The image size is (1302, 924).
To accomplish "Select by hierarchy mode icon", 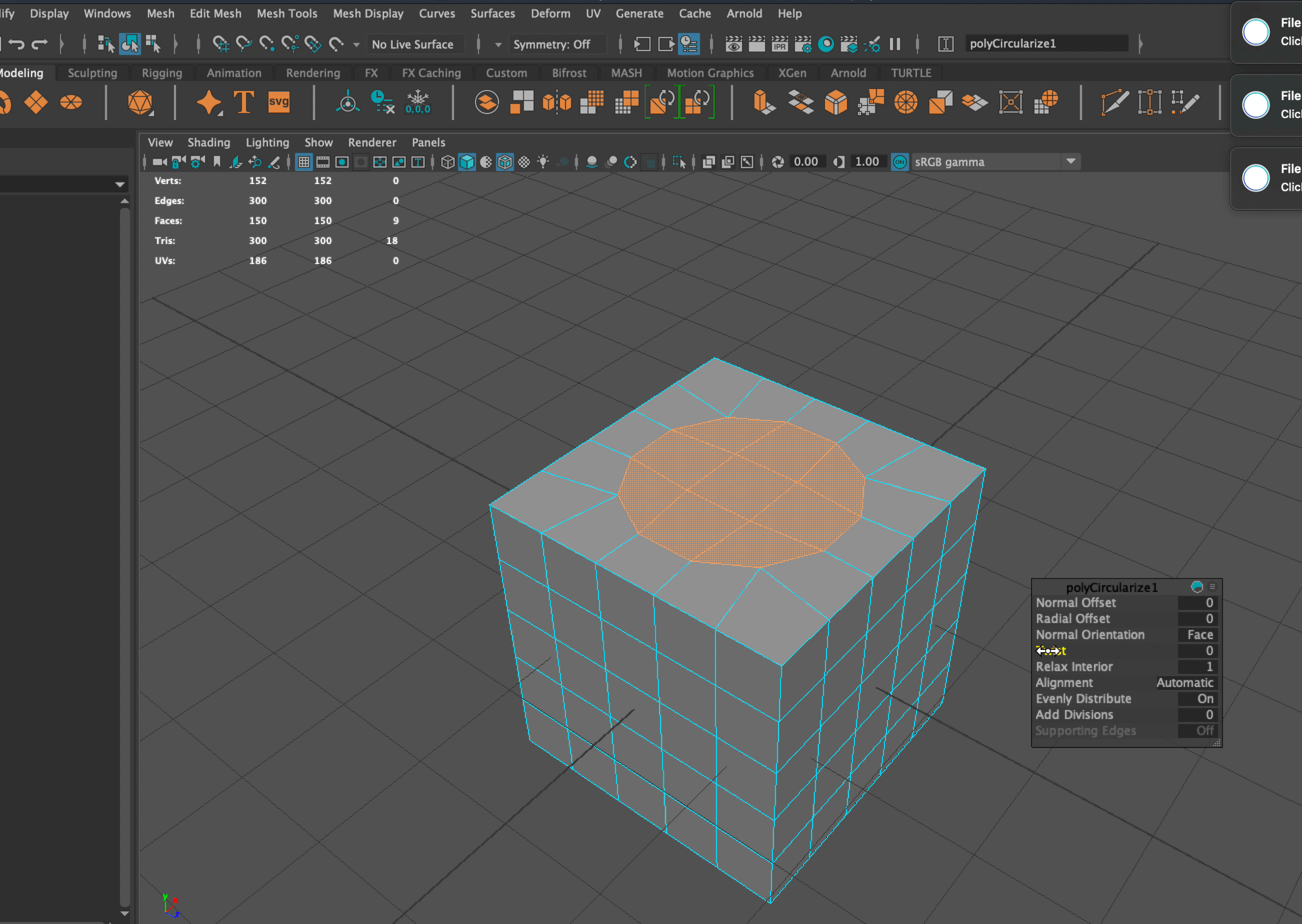I will [x=106, y=44].
